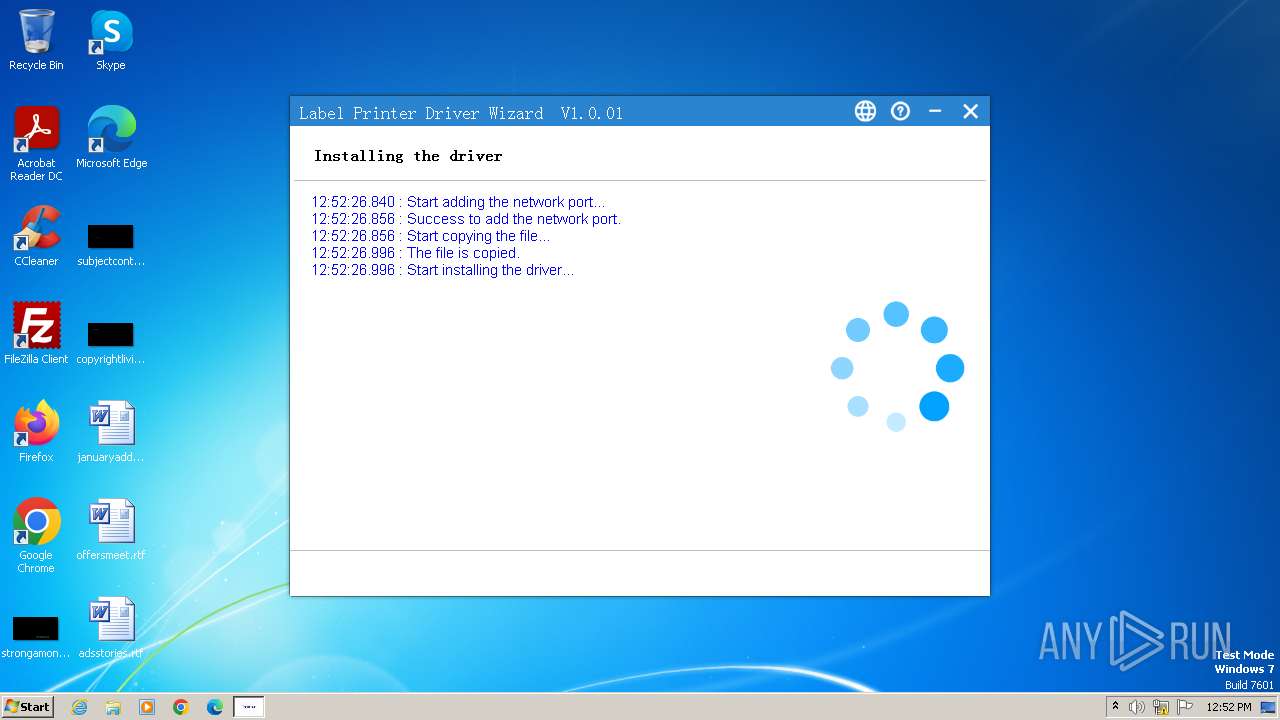Click 'Success to add the network port.' line
Image resolution: width=1280 pixels, height=720 pixels.
[x=466, y=219]
